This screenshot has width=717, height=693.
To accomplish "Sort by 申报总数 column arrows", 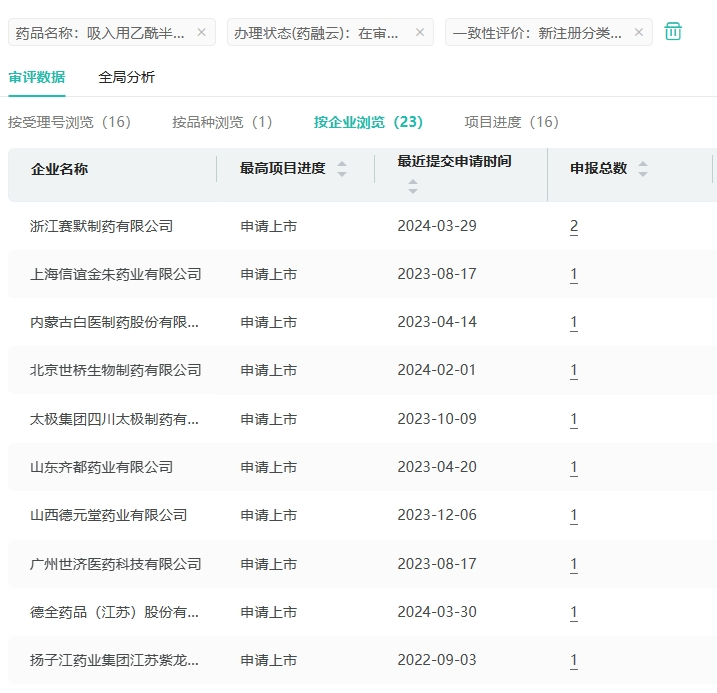I will pos(643,169).
